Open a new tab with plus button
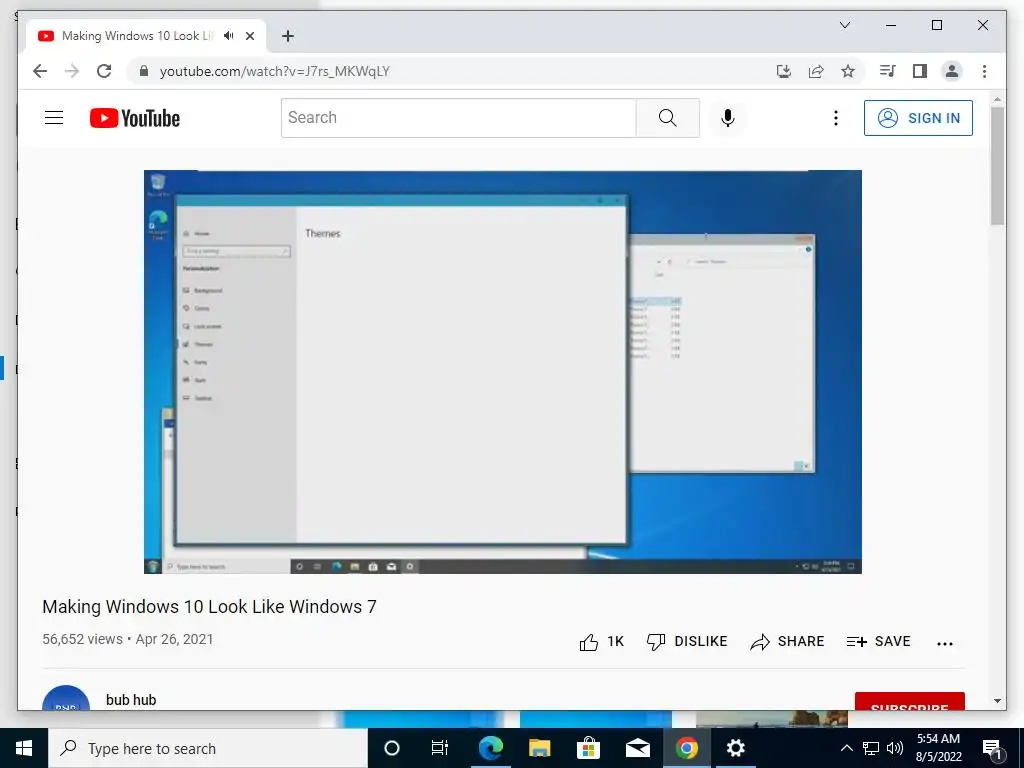 tap(288, 36)
